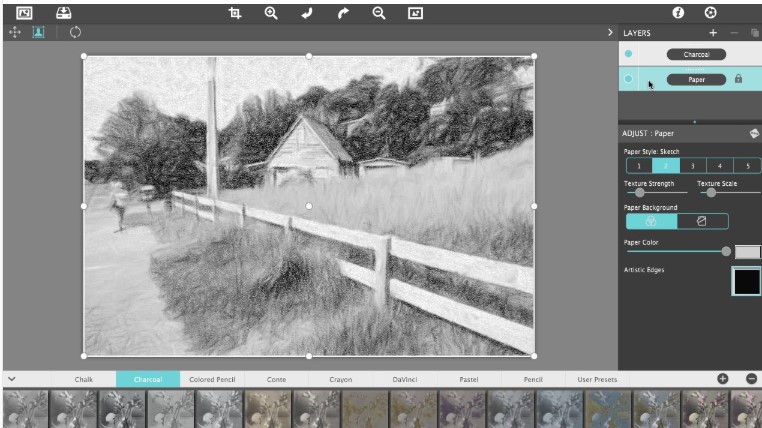Screen dimensions: 762x428
Task: Open the Pastel presets tab
Action: point(469,379)
